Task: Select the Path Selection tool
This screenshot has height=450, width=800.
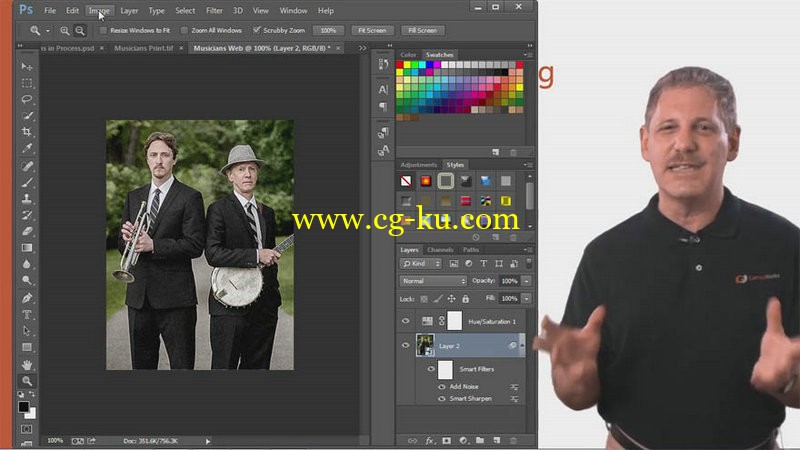Action: coord(27,331)
